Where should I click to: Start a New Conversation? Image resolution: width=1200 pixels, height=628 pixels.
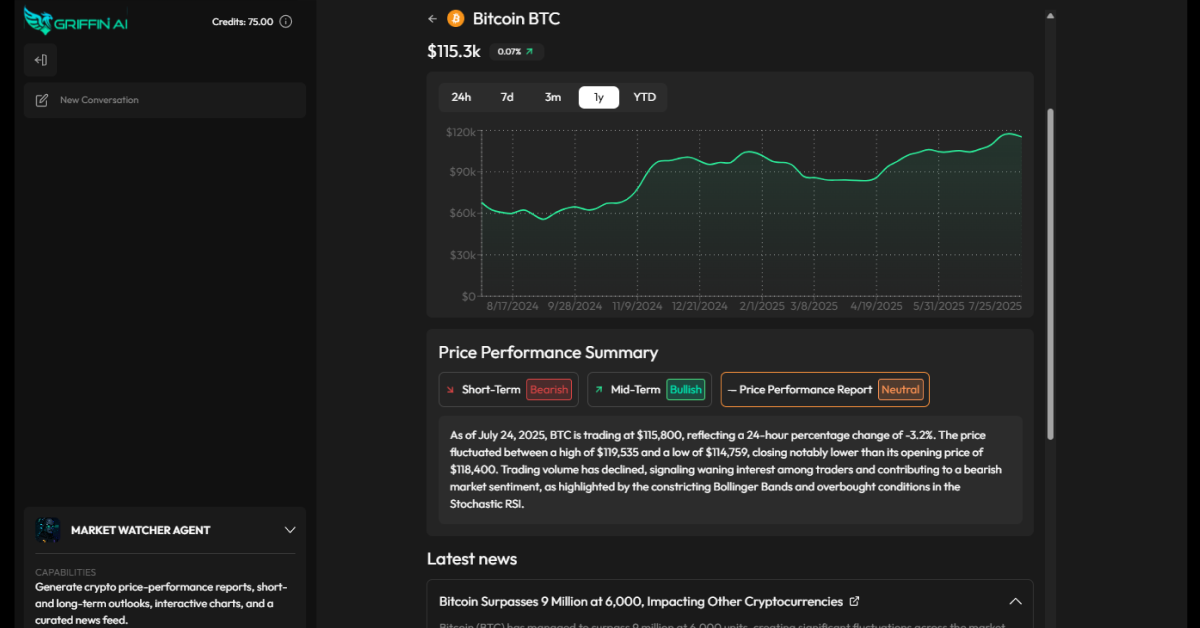165,100
